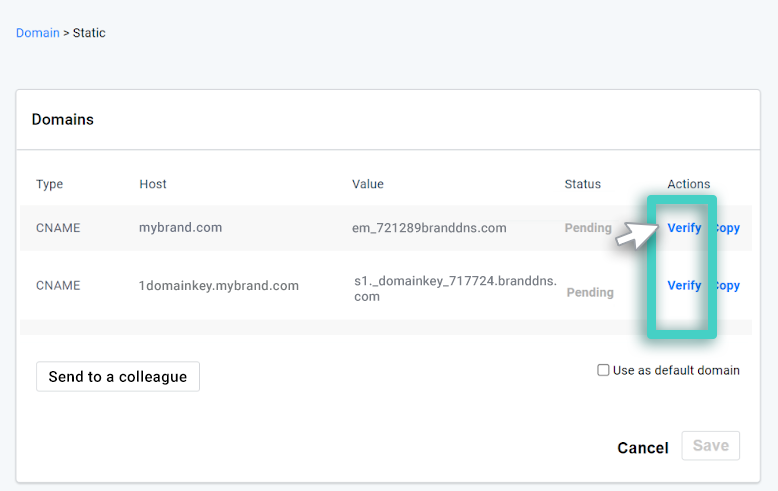Click the mybrand.com host cell

pos(180,228)
